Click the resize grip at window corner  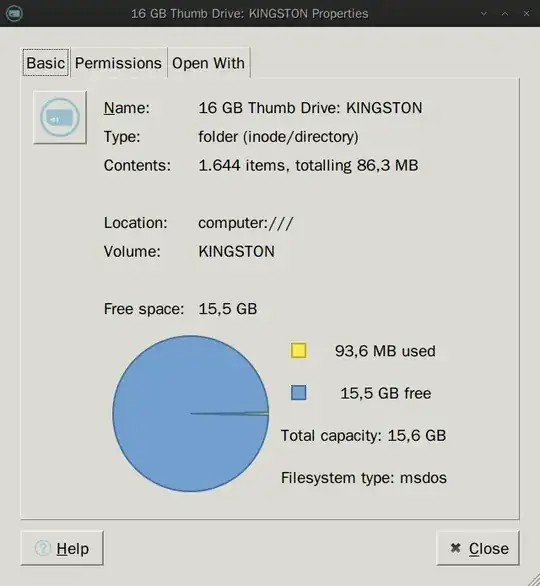[533, 580]
